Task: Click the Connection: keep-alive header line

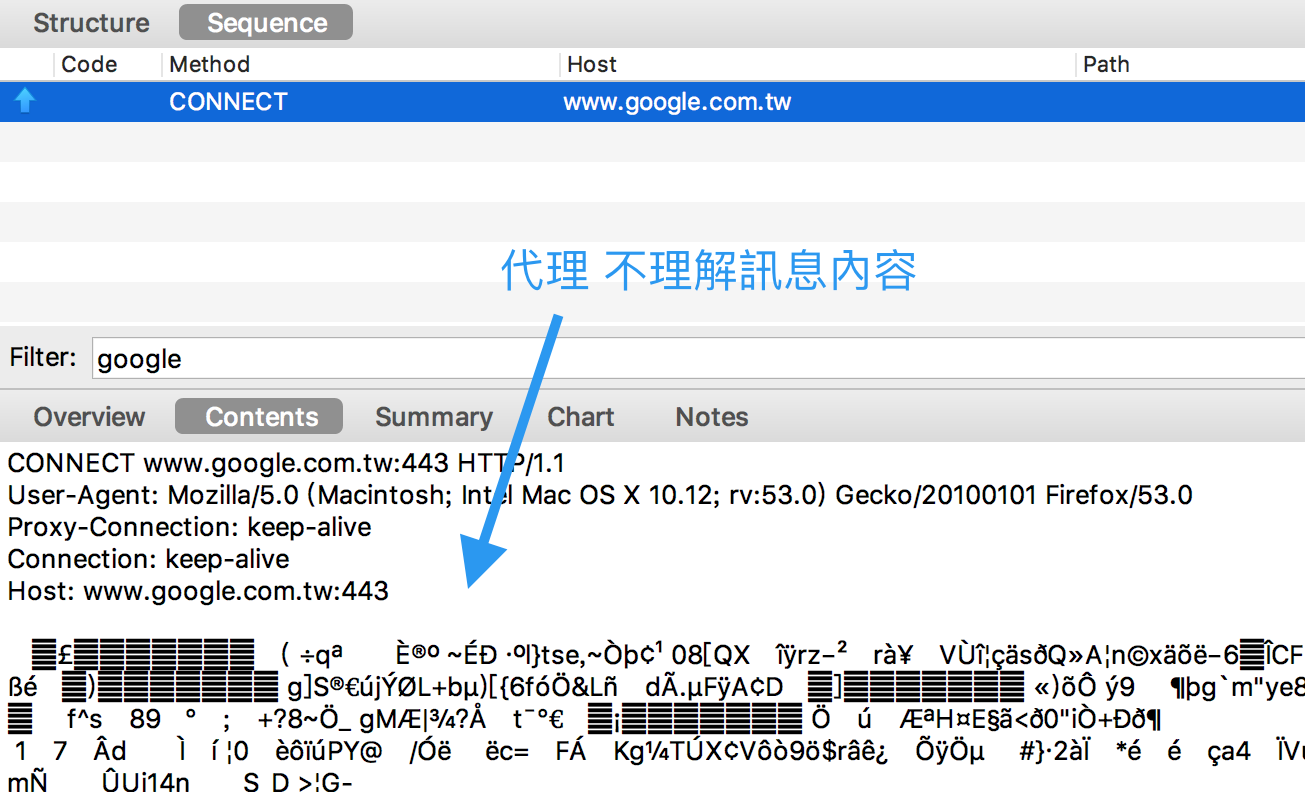Action: [x=148, y=559]
